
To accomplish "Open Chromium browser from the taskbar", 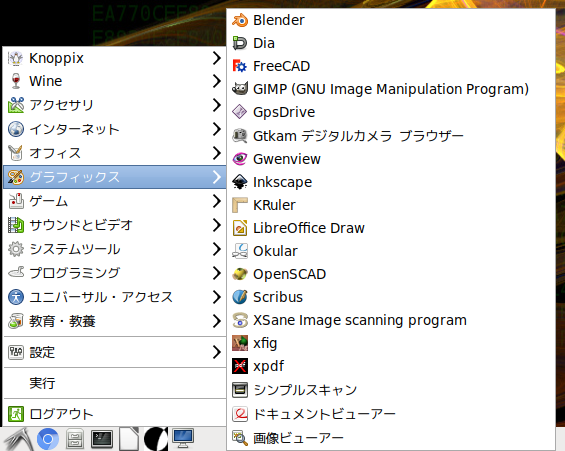I will [48, 439].
